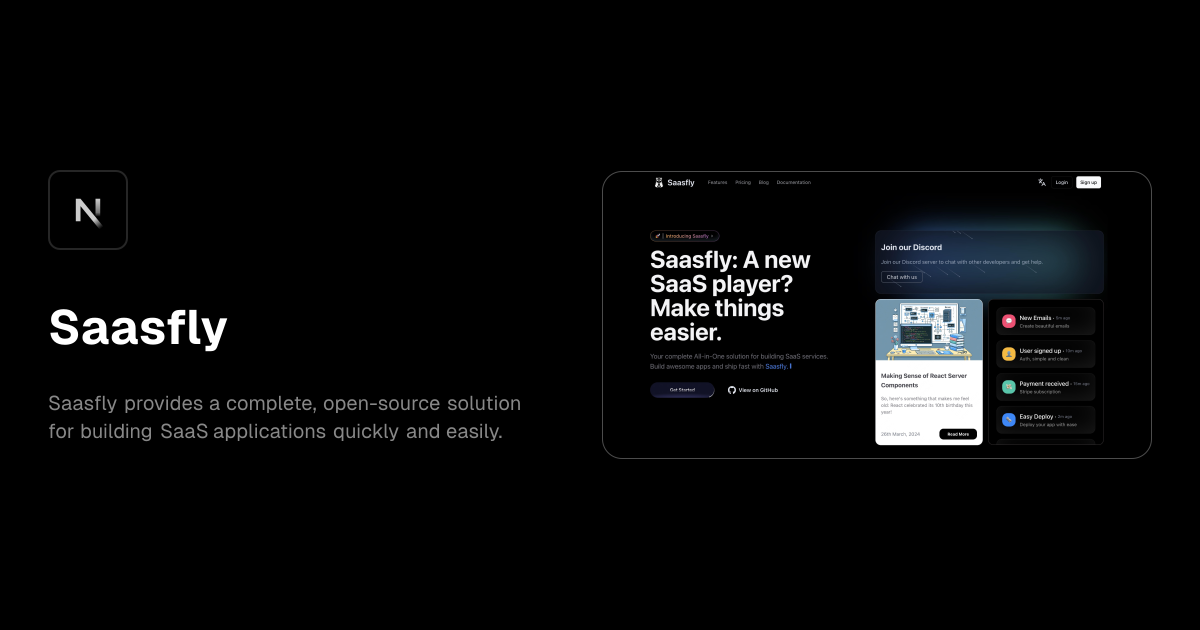Click the GitHub octocat icon
The height and width of the screenshot is (630, 1200).
(x=732, y=390)
